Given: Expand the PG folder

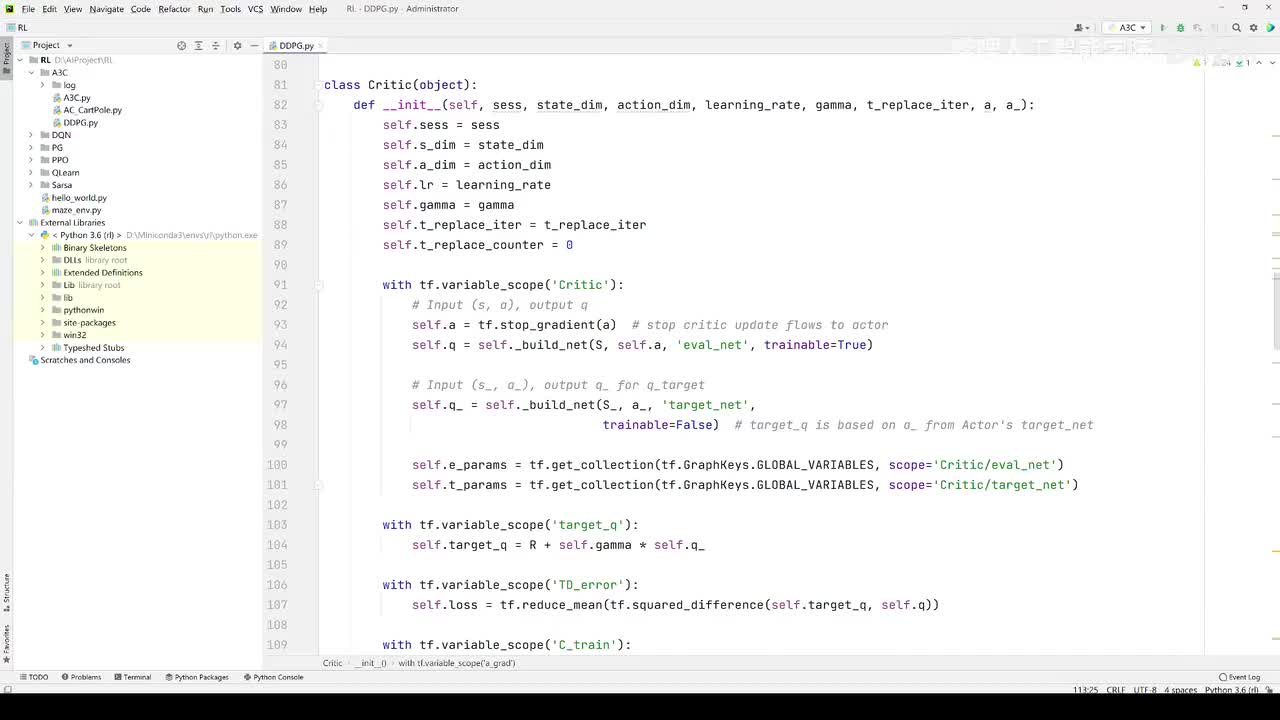Looking at the screenshot, I should tap(31, 148).
